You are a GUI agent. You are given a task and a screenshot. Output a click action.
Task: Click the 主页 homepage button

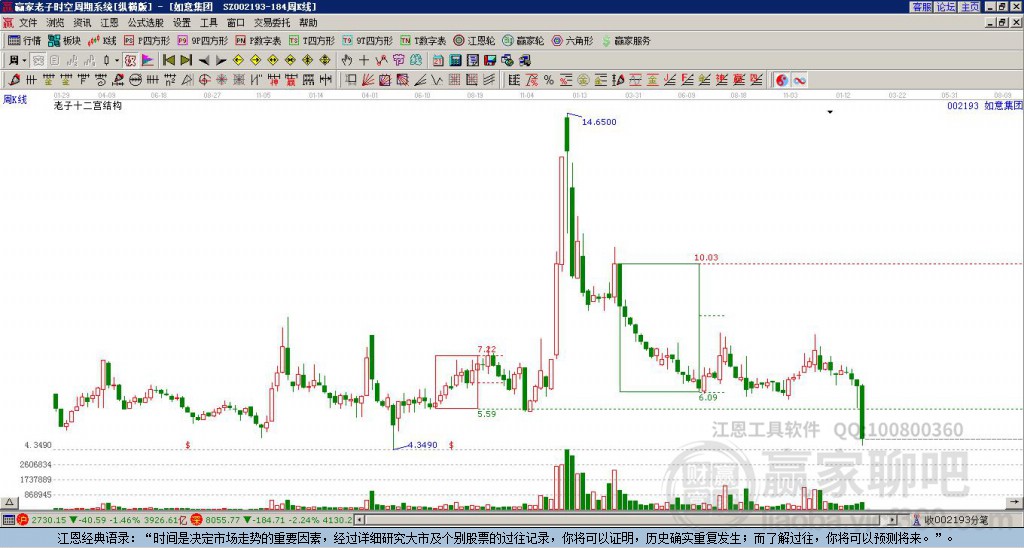tap(969, 7)
